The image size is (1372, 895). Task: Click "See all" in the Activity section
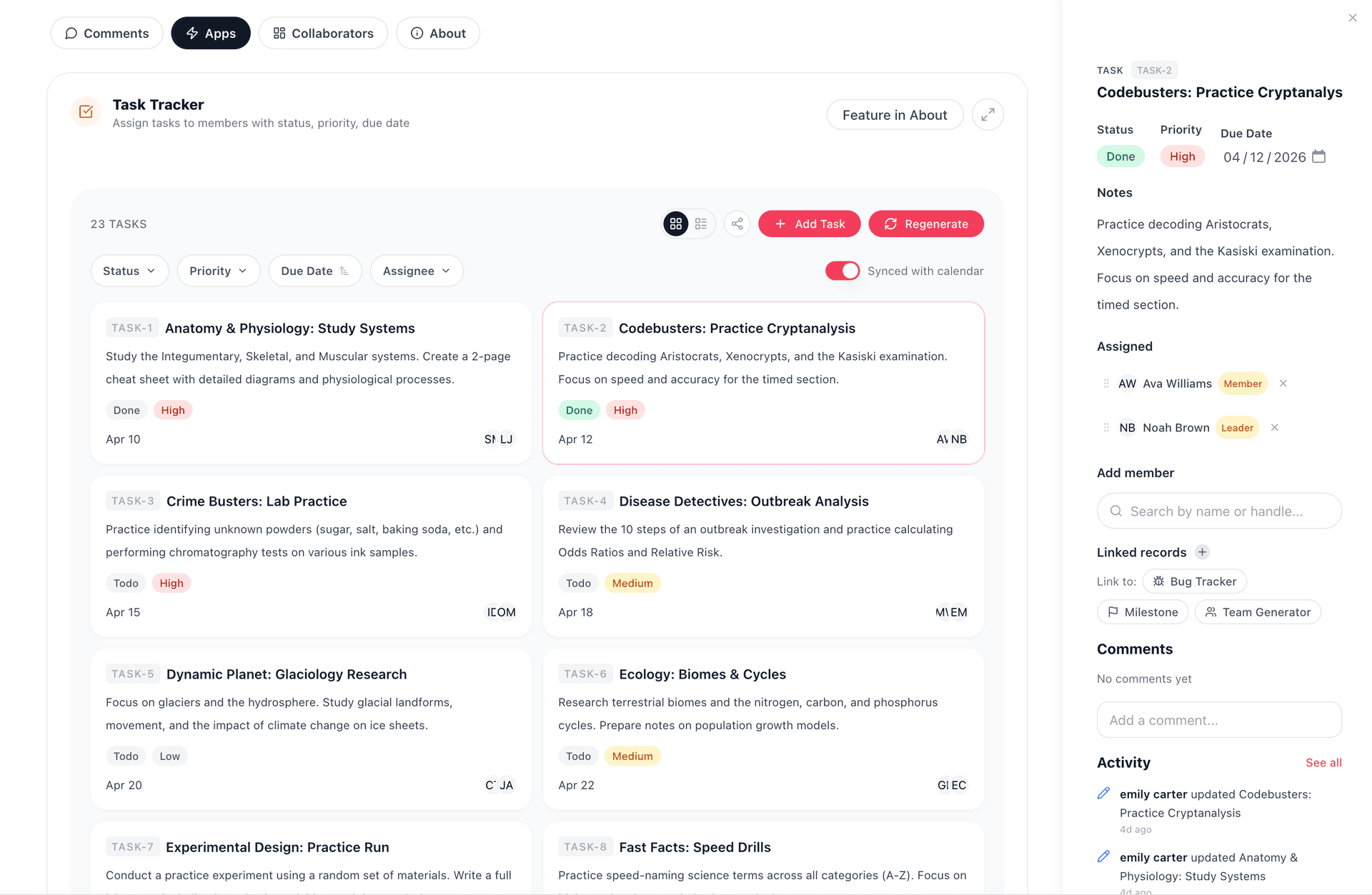(x=1323, y=762)
